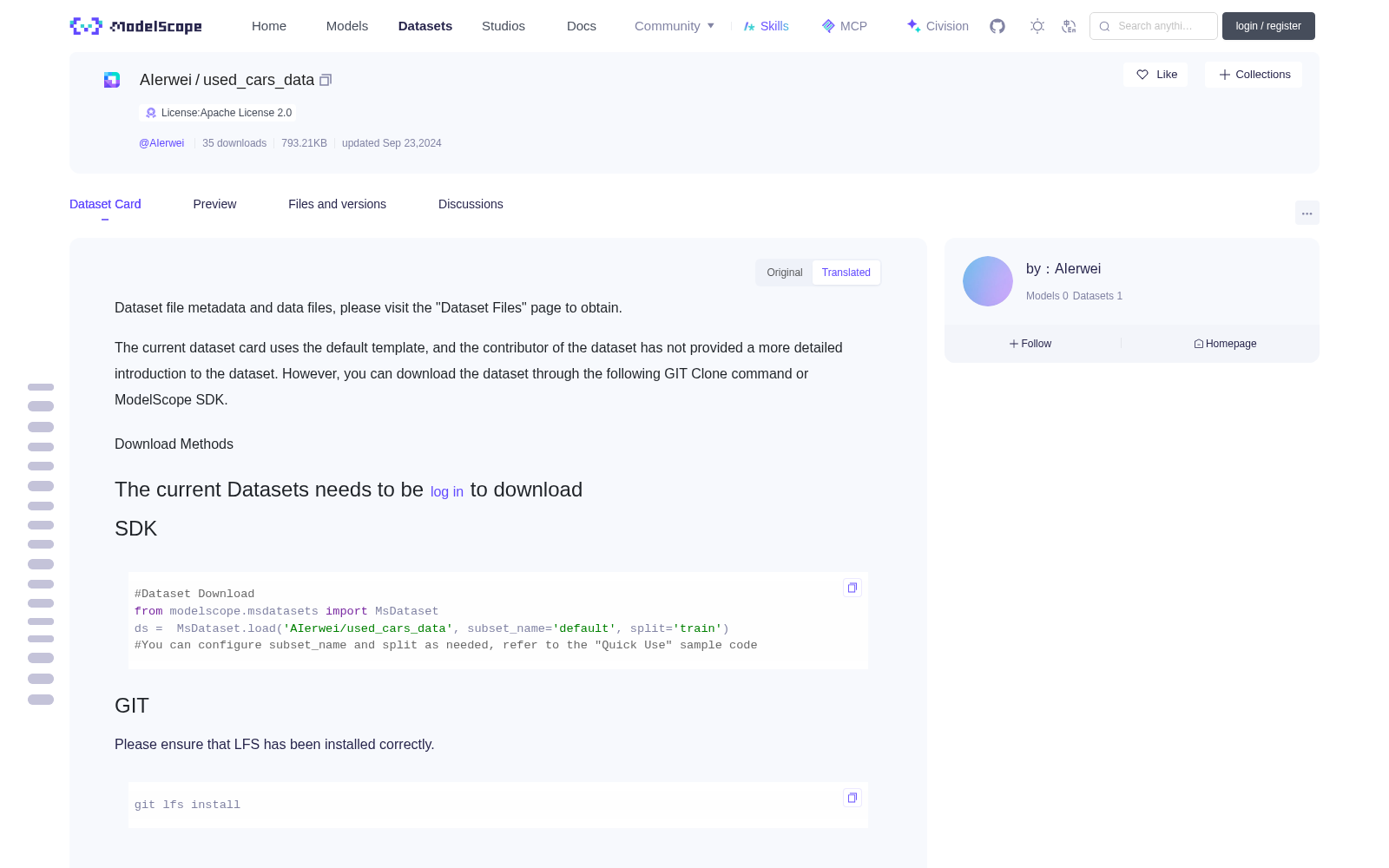Click the 'License:Apache License 2.0' label
The height and width of the screenshot is (868, 1389).
(x=227, y=113)
